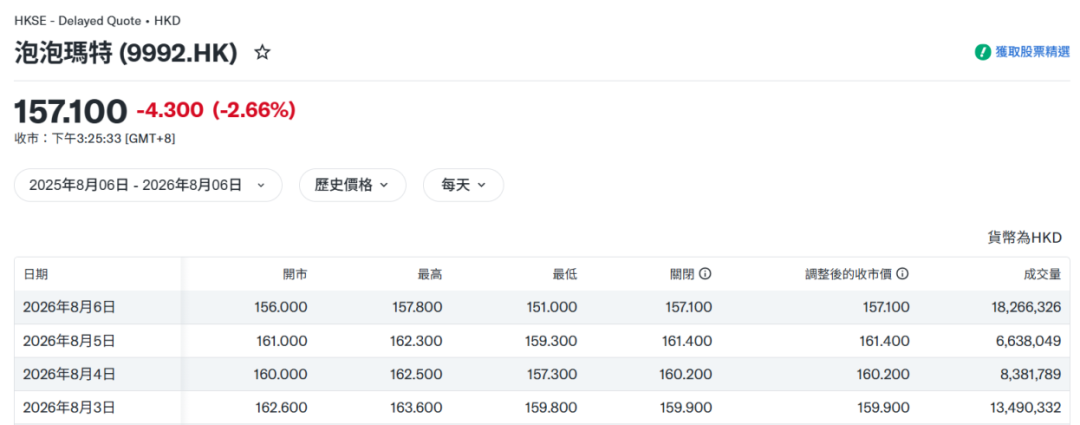Select the low value 157.300
Image resolution: width=1080 pixels, height=425 pixels.
(554, 374)
